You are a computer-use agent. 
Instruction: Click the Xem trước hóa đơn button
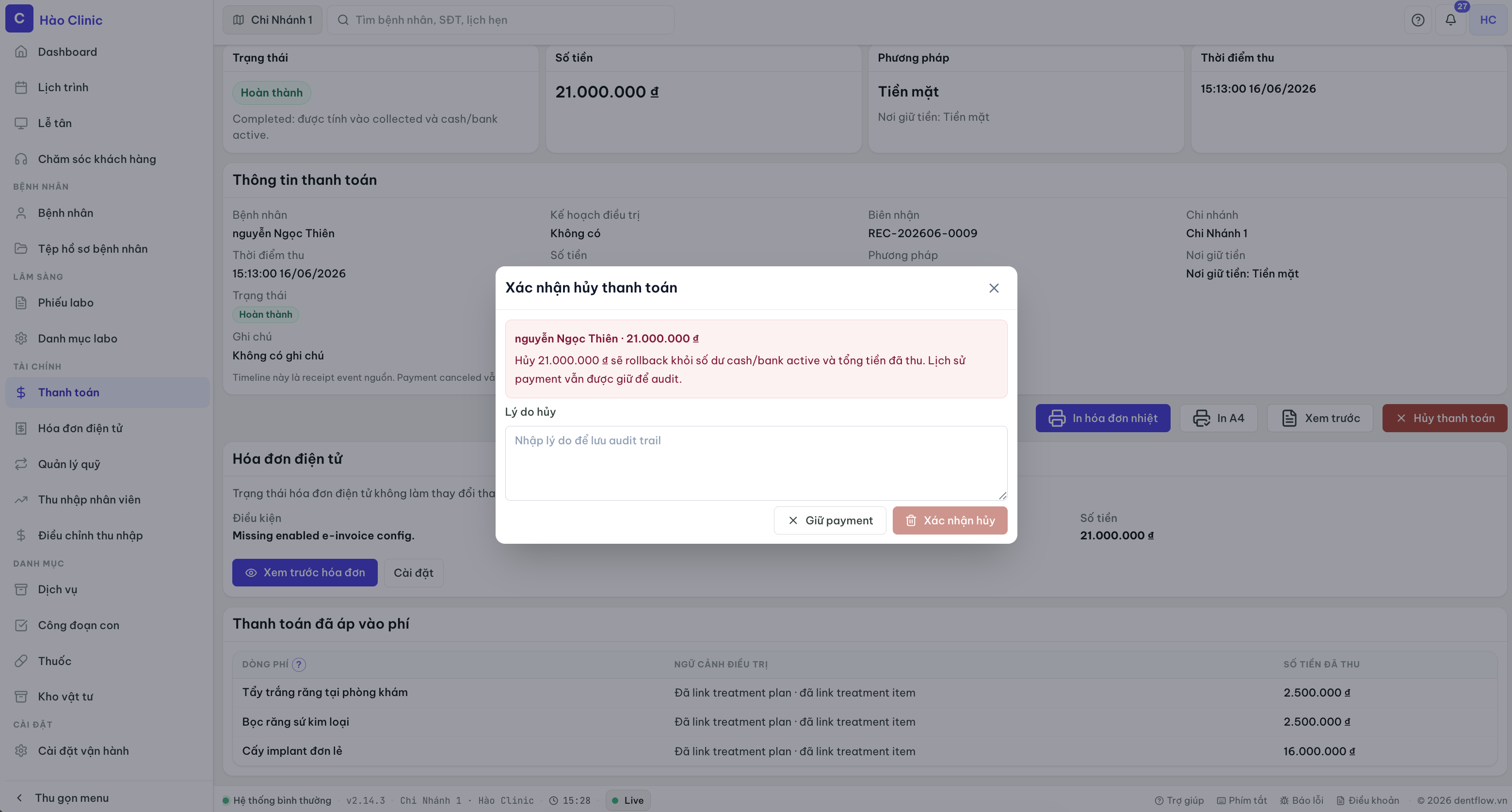(x=305, y=572)
